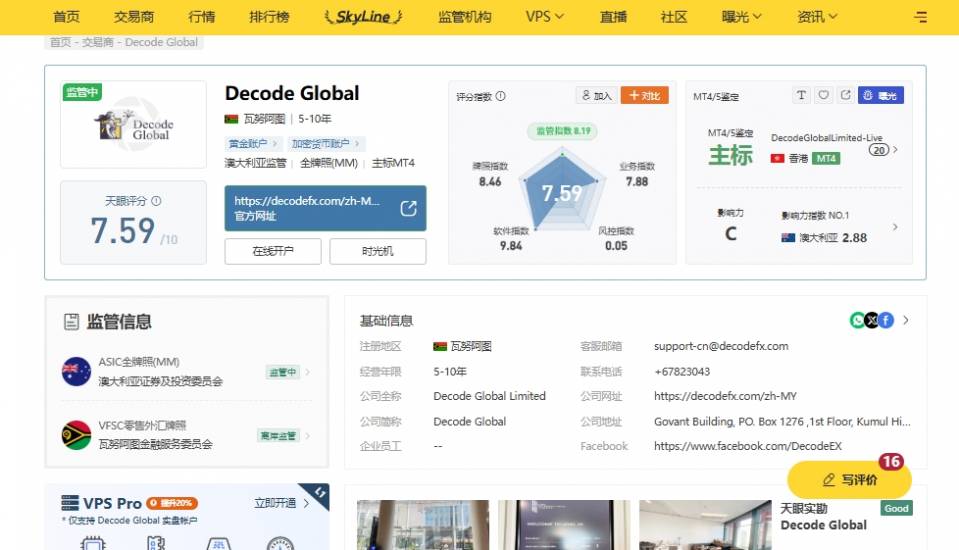Open the 直播 live menu item

pos(613,17)
